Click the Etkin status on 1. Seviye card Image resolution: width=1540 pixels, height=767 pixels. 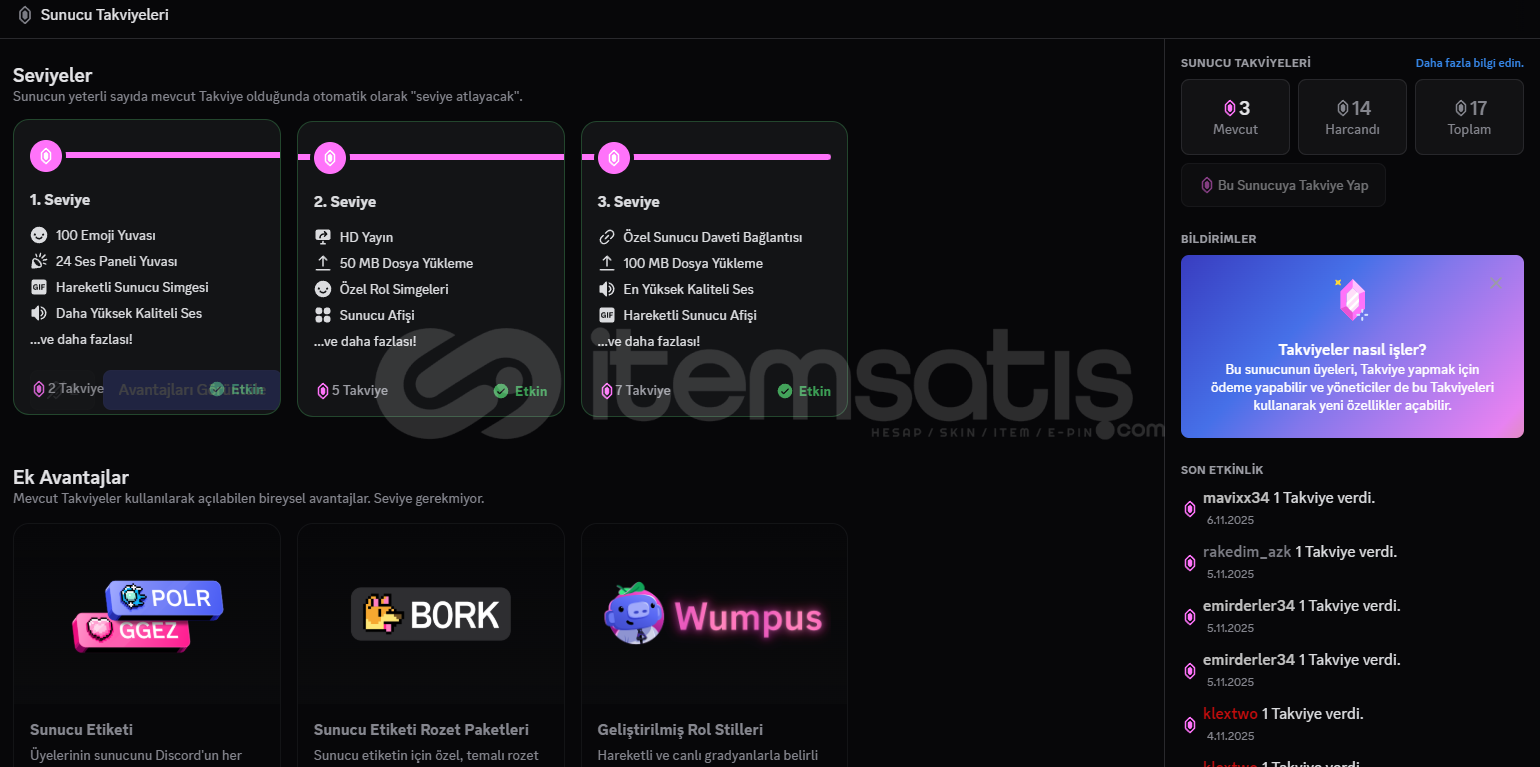pos(237,389)
